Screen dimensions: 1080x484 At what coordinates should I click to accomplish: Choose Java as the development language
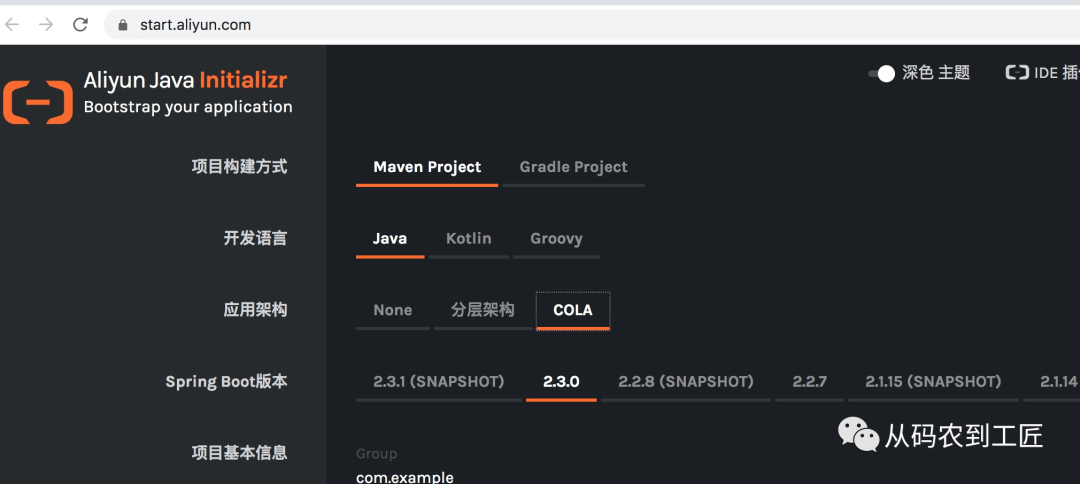tap(390, 239)
